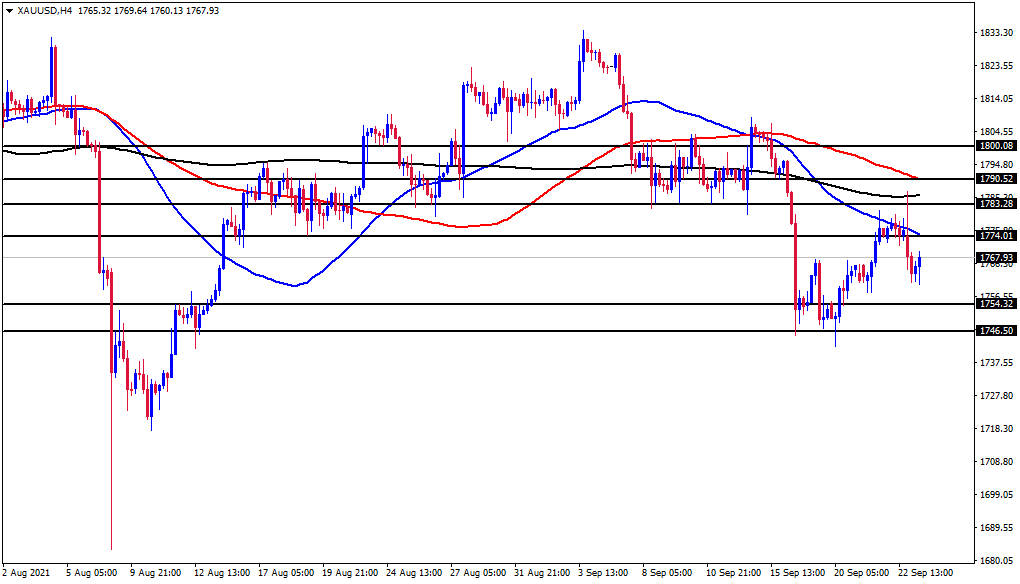Click the 1804.55 price scale value

pyautogui.click(x=997, y=131)
